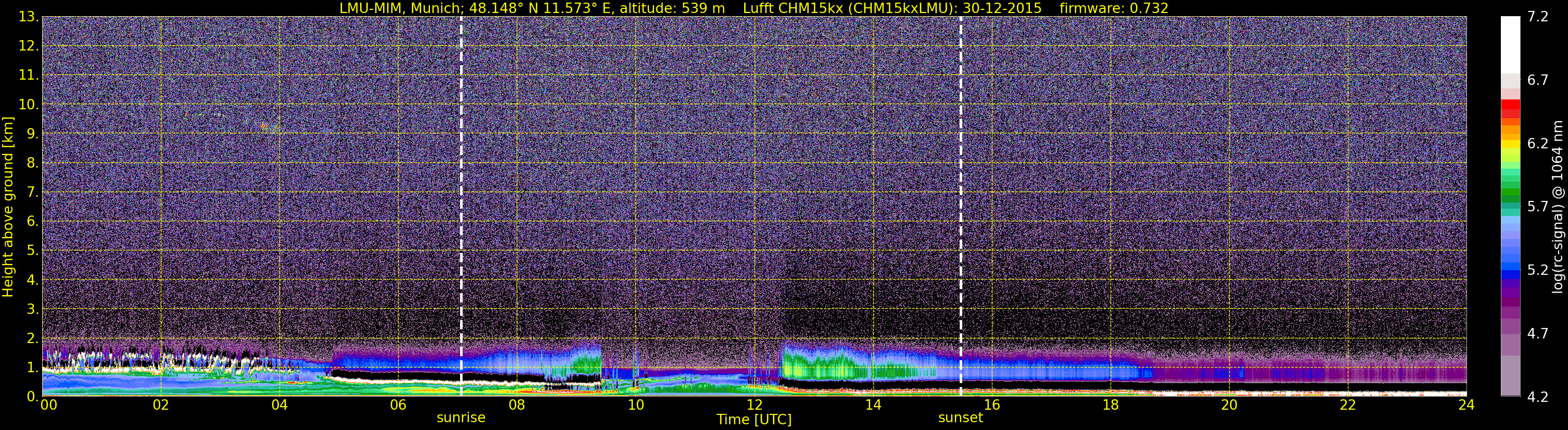Viewport: 1568px width, 430px height.
Task: Select 'Lufft CHM15kx' instrument name in the title
Action: coord(793,8)
